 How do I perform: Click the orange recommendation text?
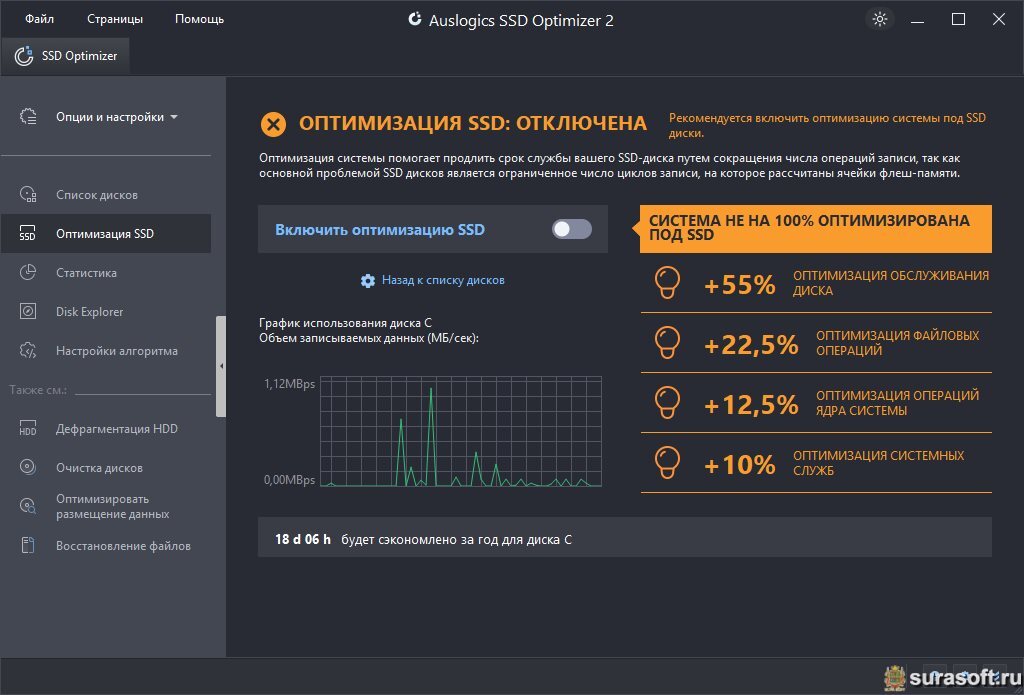pyautogui.click(x=827, y=125)
